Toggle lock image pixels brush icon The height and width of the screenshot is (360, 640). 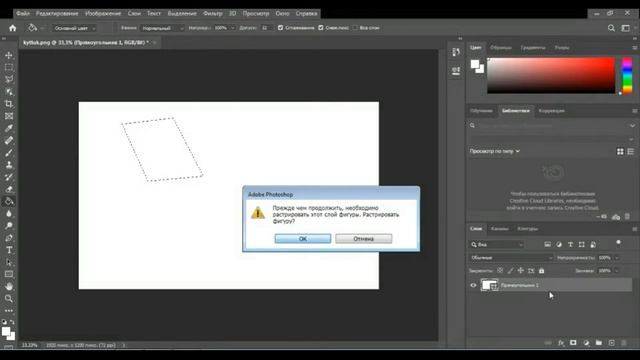pyautogui.click(x=510, y=271)
